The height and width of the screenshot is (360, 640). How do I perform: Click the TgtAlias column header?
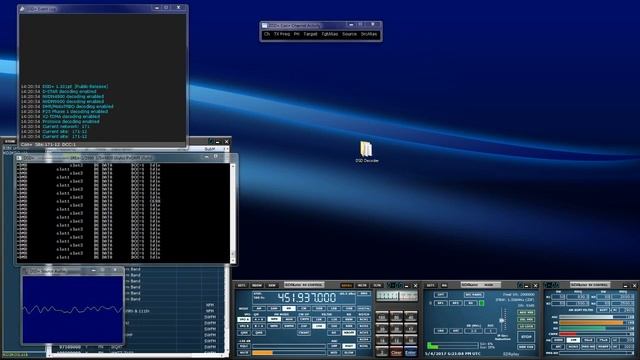[329, 34]
